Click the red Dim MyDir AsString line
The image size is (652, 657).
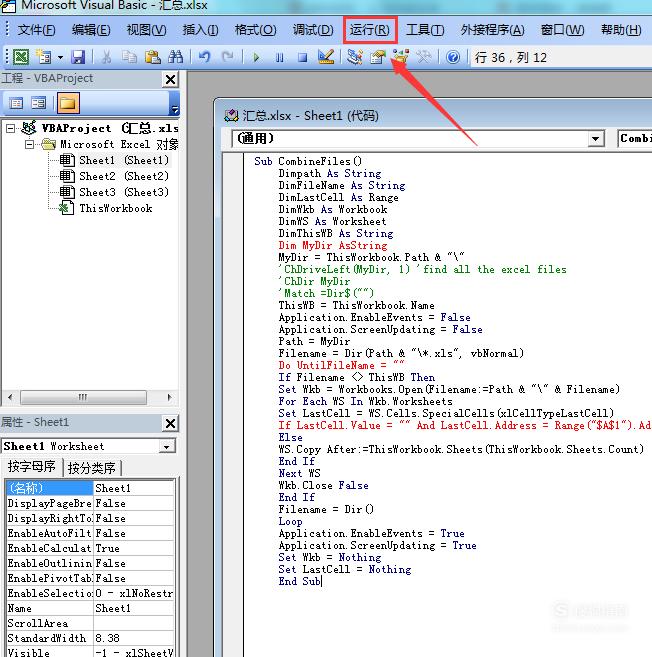pos(333,246)
